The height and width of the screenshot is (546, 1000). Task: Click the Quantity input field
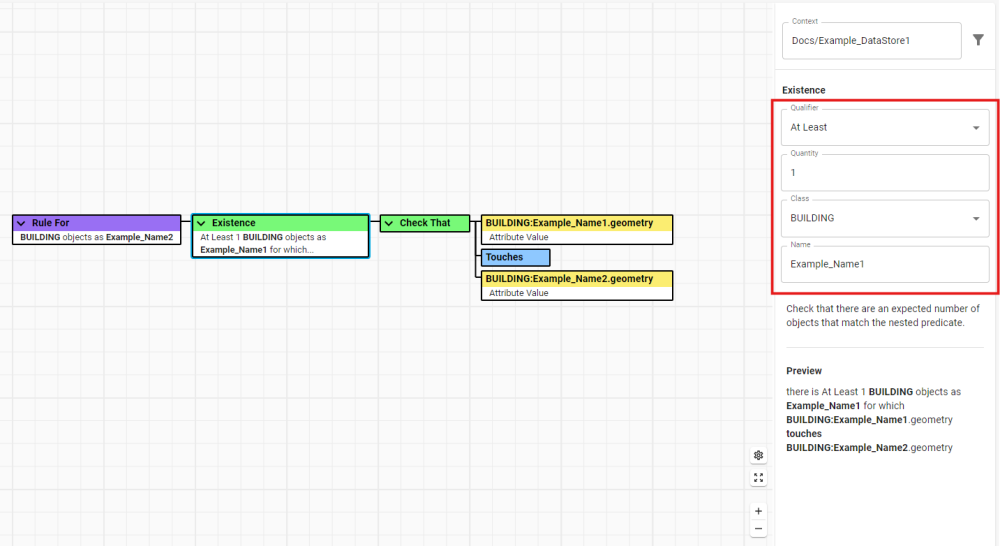point(885,173)
